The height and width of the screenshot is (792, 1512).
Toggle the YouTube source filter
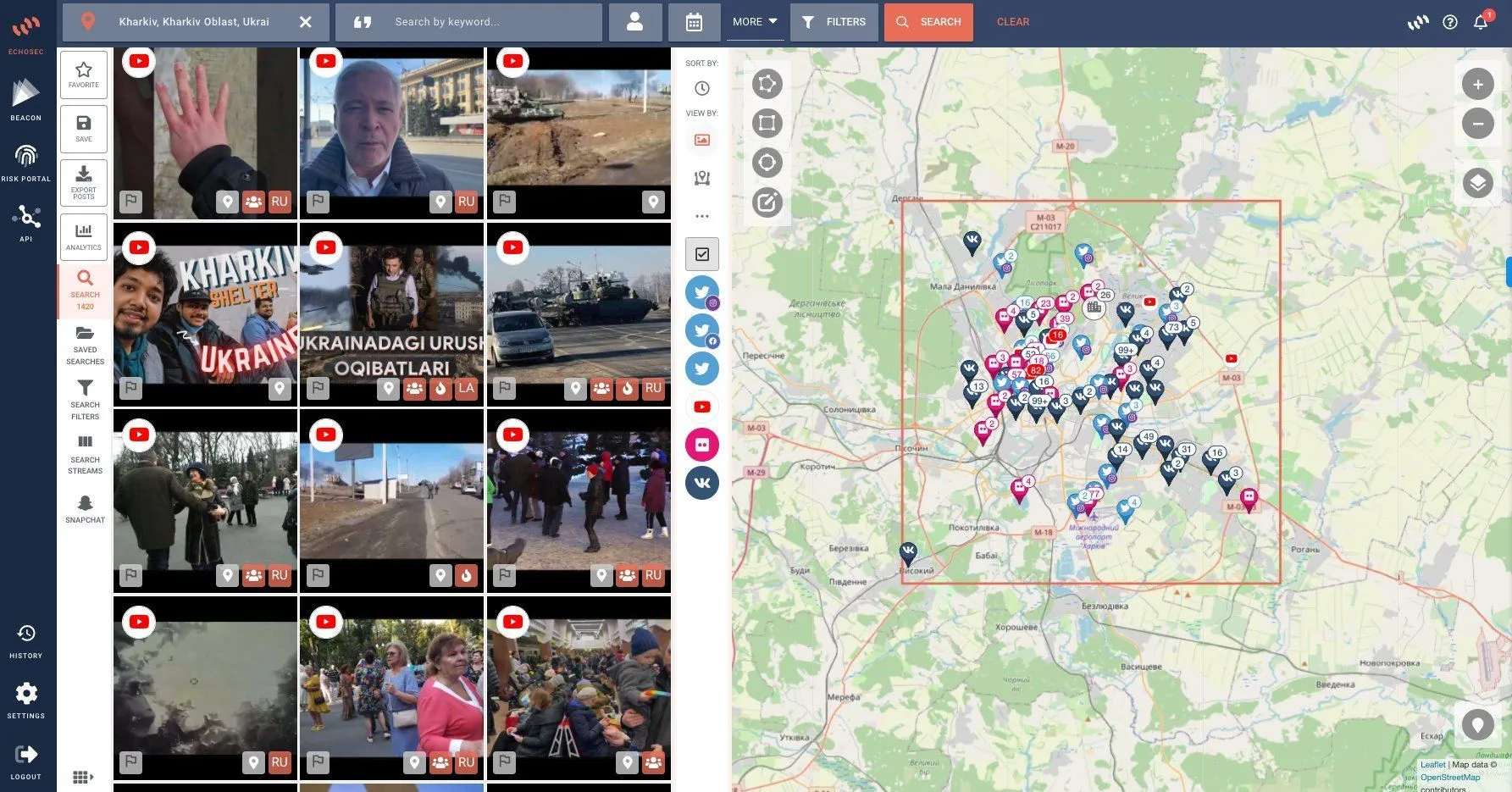click(701, 407)
